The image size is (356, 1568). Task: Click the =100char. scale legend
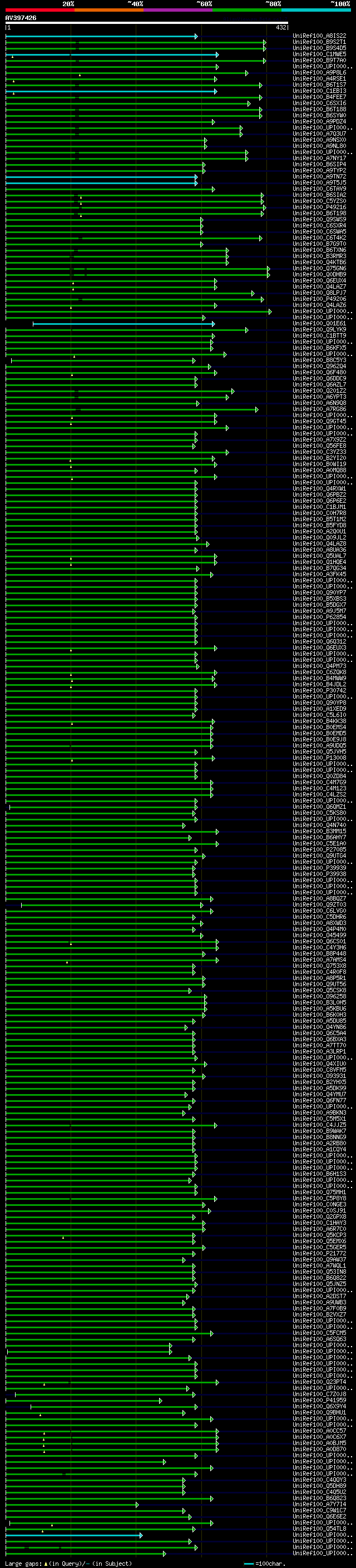[x=264, y=1563]
